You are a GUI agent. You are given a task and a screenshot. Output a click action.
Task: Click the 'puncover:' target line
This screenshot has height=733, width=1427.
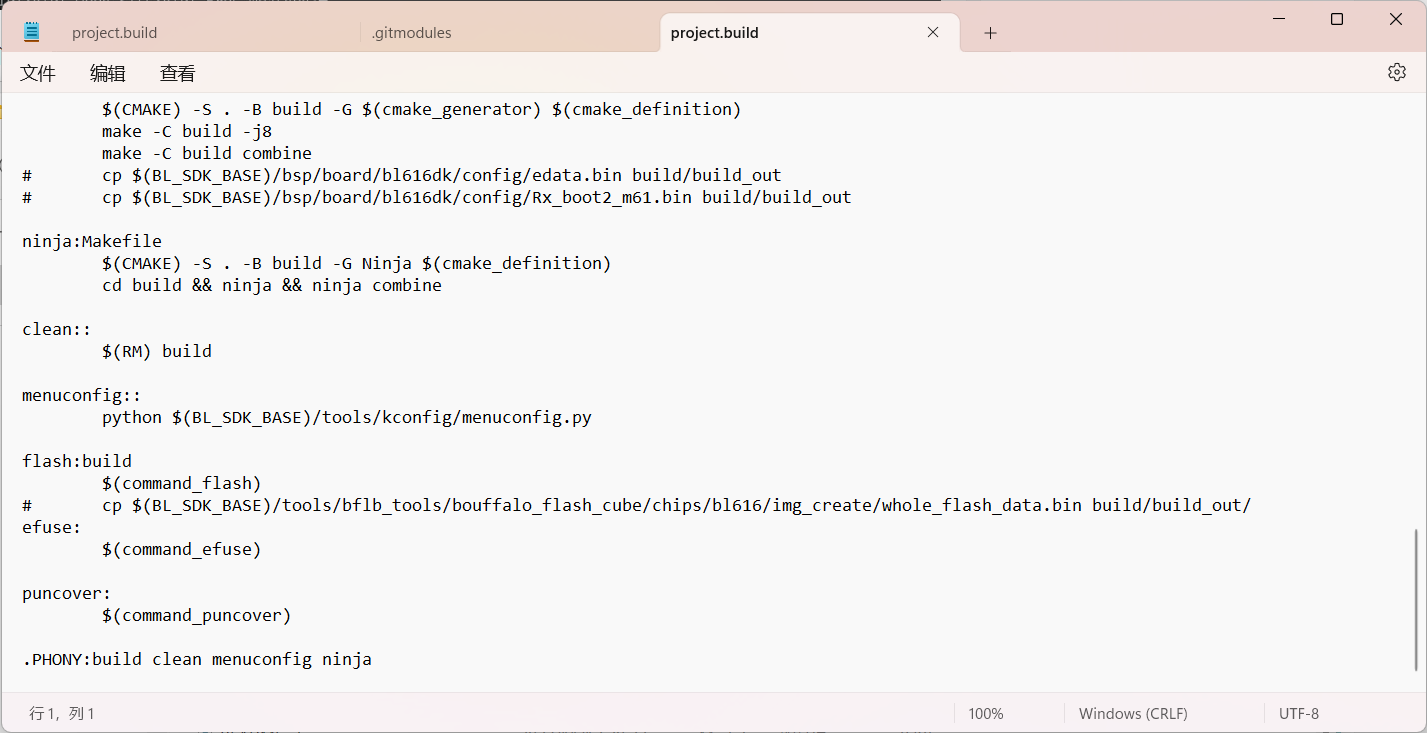coord(67,593)
